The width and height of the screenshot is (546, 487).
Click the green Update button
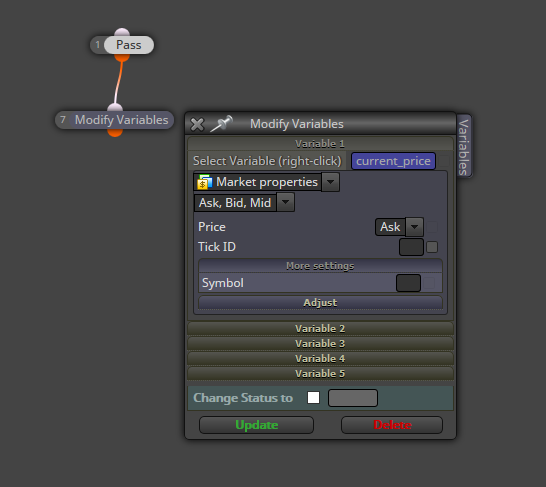[256, 425]
